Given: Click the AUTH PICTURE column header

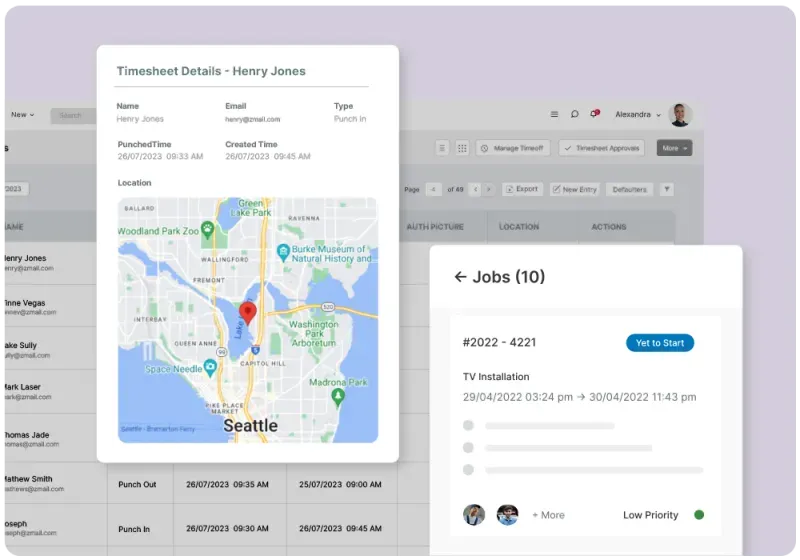Looking at the screenshot, I should pos(435,226).
